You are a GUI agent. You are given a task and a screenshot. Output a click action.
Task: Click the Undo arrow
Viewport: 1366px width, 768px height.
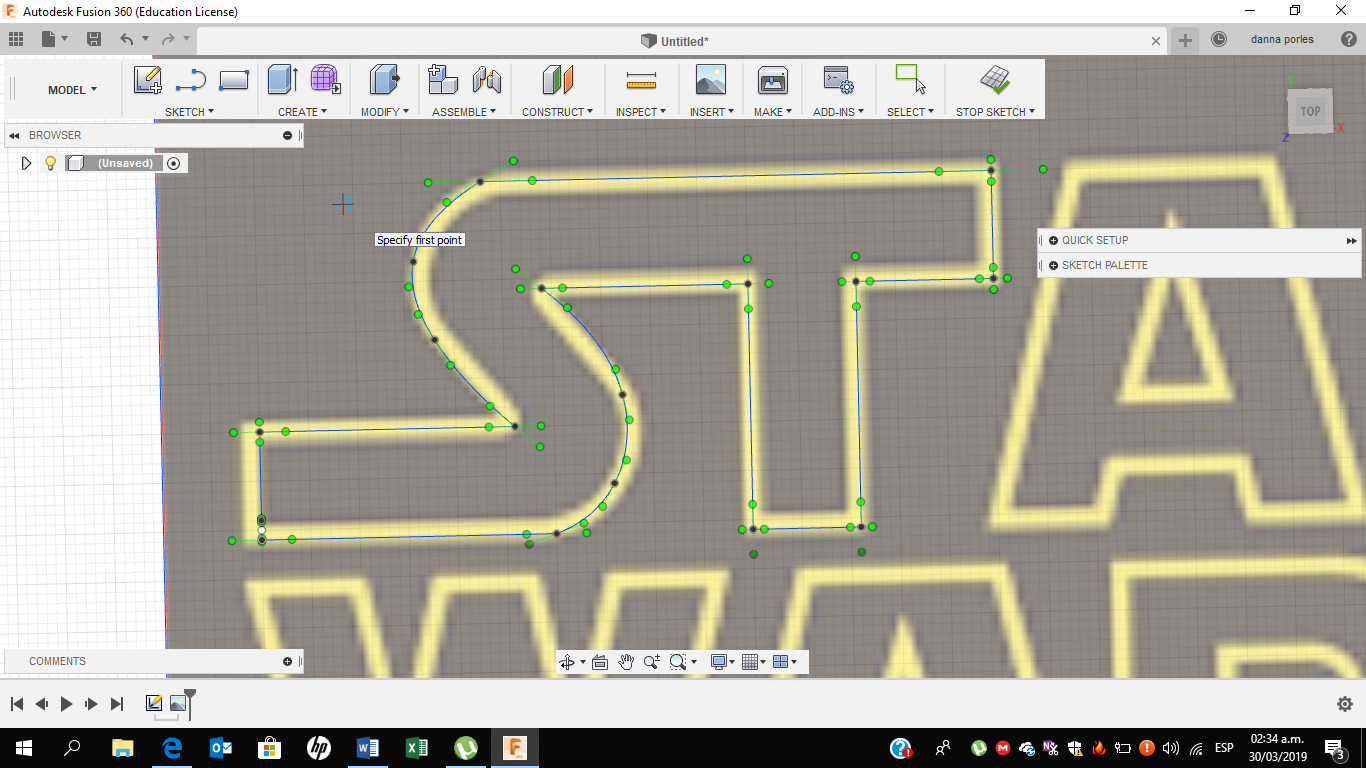126,39
